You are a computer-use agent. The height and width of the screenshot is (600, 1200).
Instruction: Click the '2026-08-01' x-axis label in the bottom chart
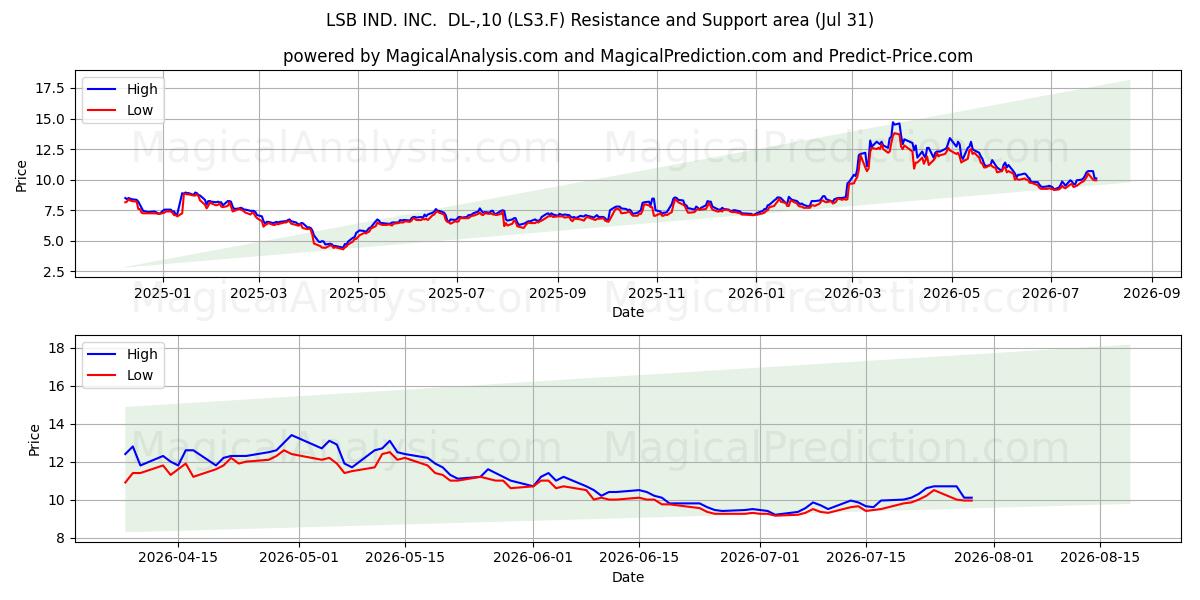click(x=993, y=559)
